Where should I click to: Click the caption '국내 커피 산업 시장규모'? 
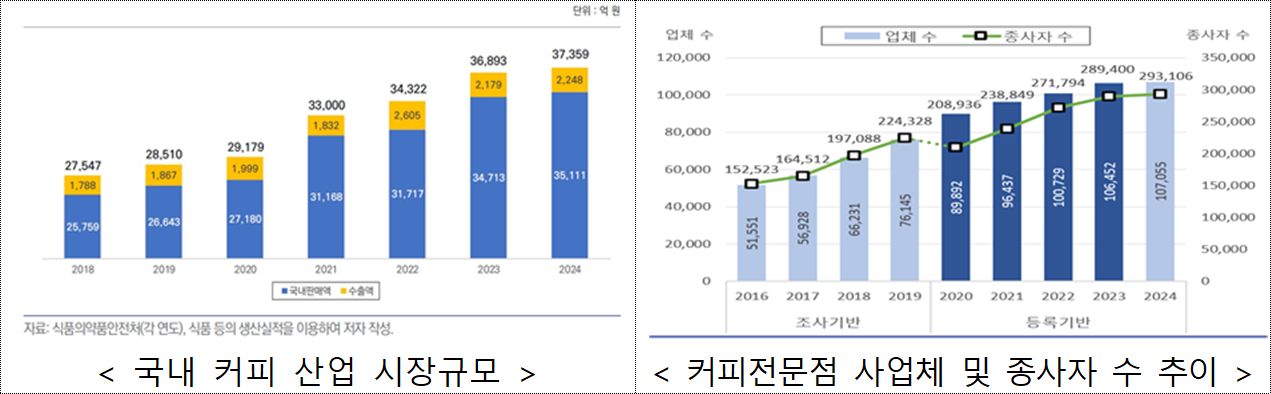click(x=318, y=373)
